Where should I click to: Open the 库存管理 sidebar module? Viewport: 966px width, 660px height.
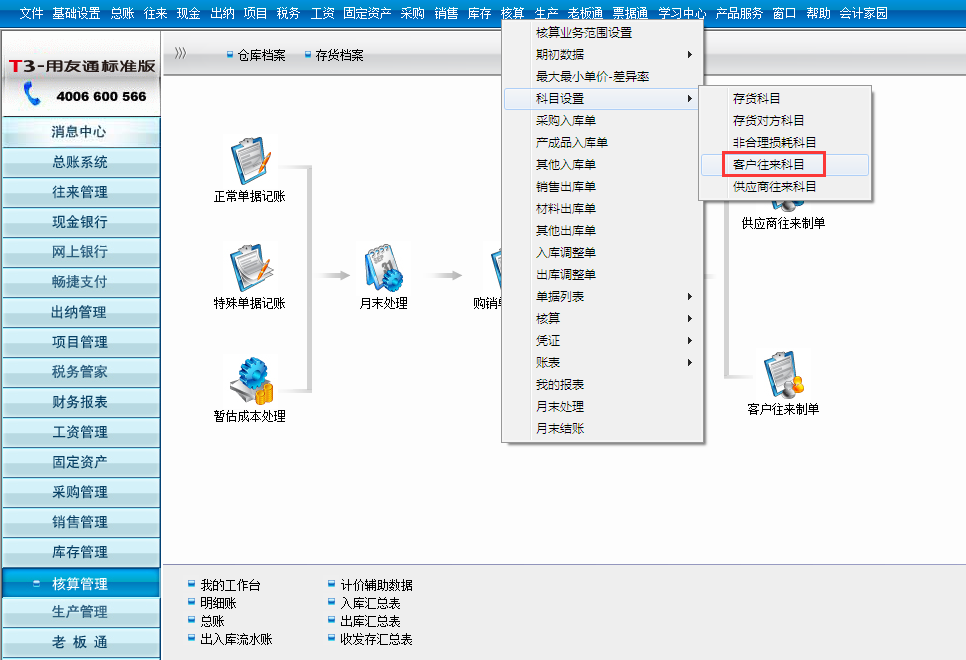[x=80, y=552]
